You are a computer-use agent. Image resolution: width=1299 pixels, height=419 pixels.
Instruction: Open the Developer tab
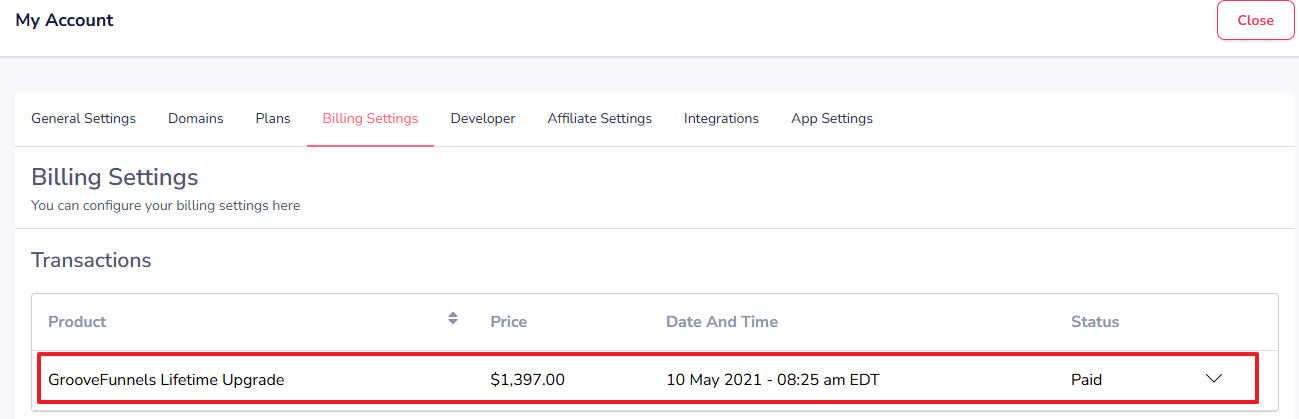pos(483,118)
